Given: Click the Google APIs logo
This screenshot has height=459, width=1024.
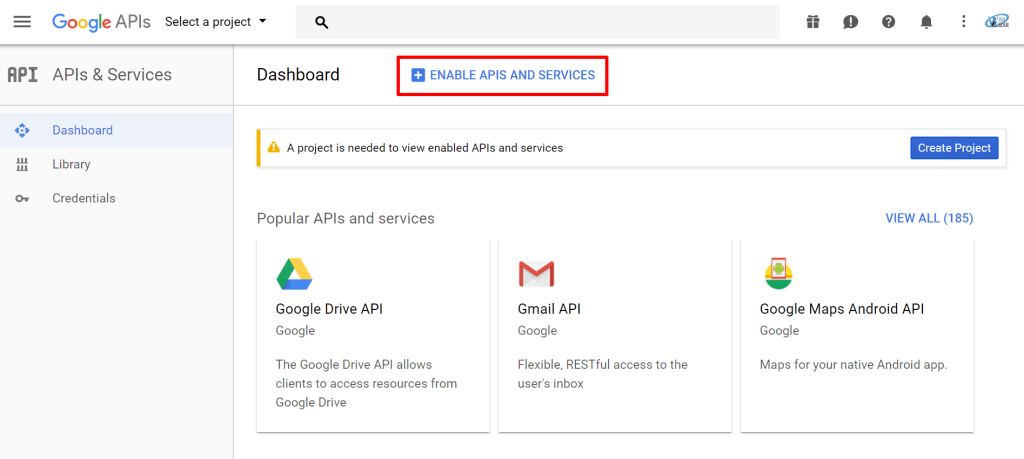Looking at the screenshot, I should pyautogui.click(x=101, y=22).
